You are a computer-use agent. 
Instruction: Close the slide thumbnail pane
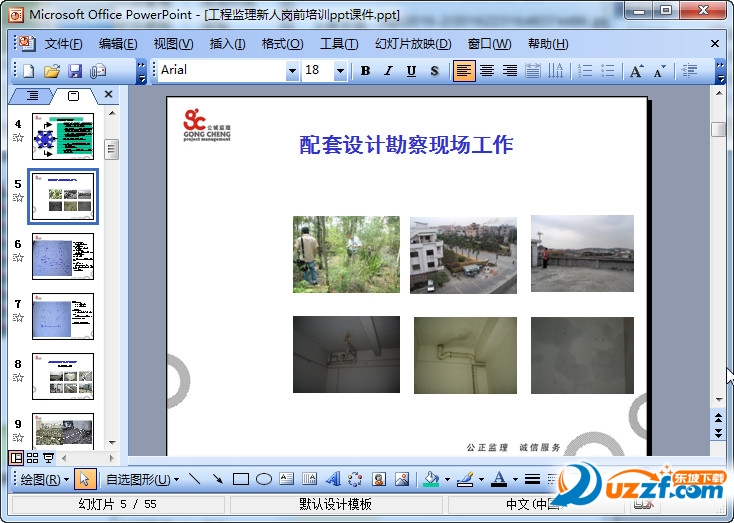coord(109,94)
